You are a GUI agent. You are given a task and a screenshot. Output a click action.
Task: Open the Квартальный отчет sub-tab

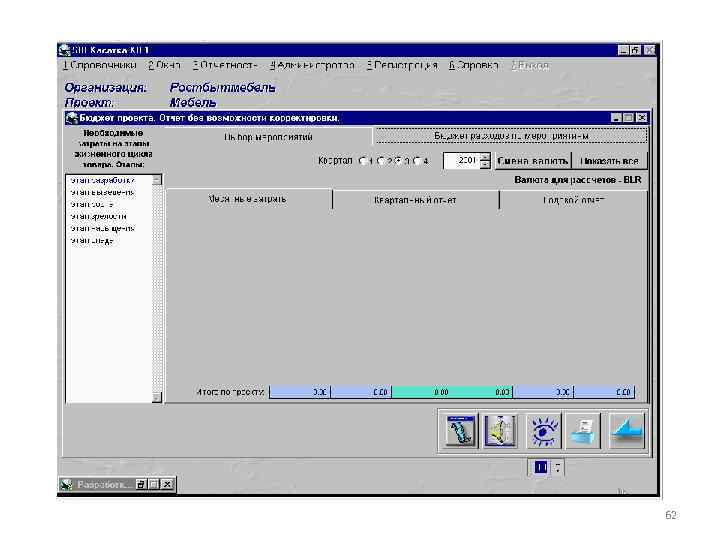(415, 200)
